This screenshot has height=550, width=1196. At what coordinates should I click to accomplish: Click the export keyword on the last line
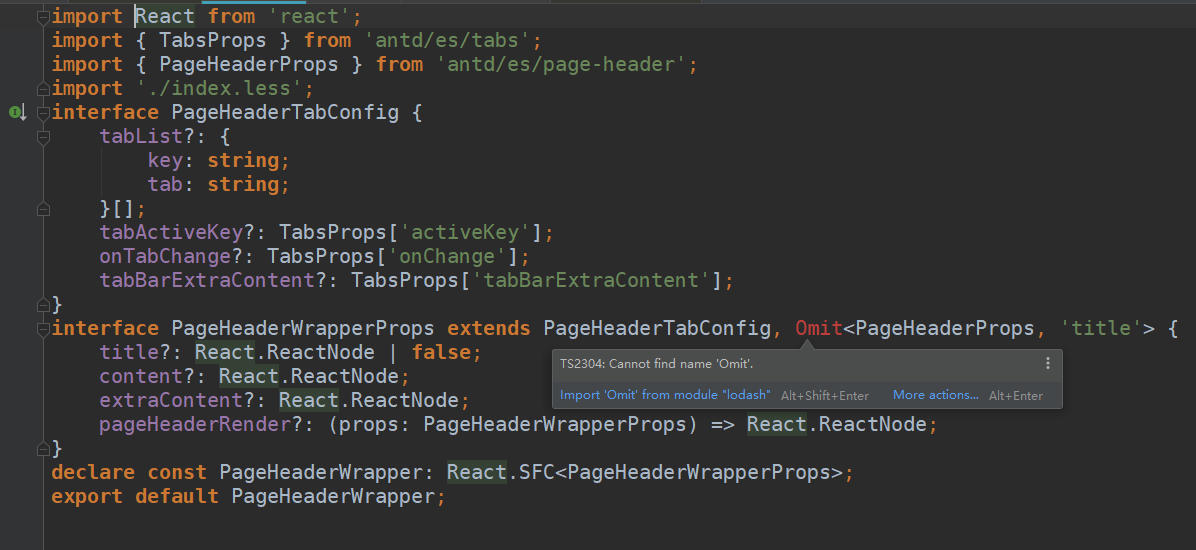point(87,497)
